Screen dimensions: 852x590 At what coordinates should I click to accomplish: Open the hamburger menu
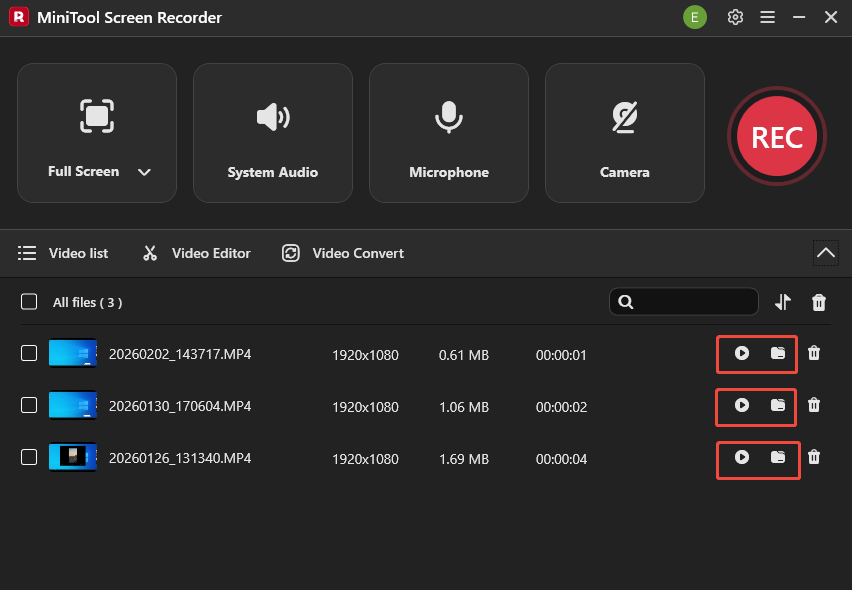coord(768,17)
